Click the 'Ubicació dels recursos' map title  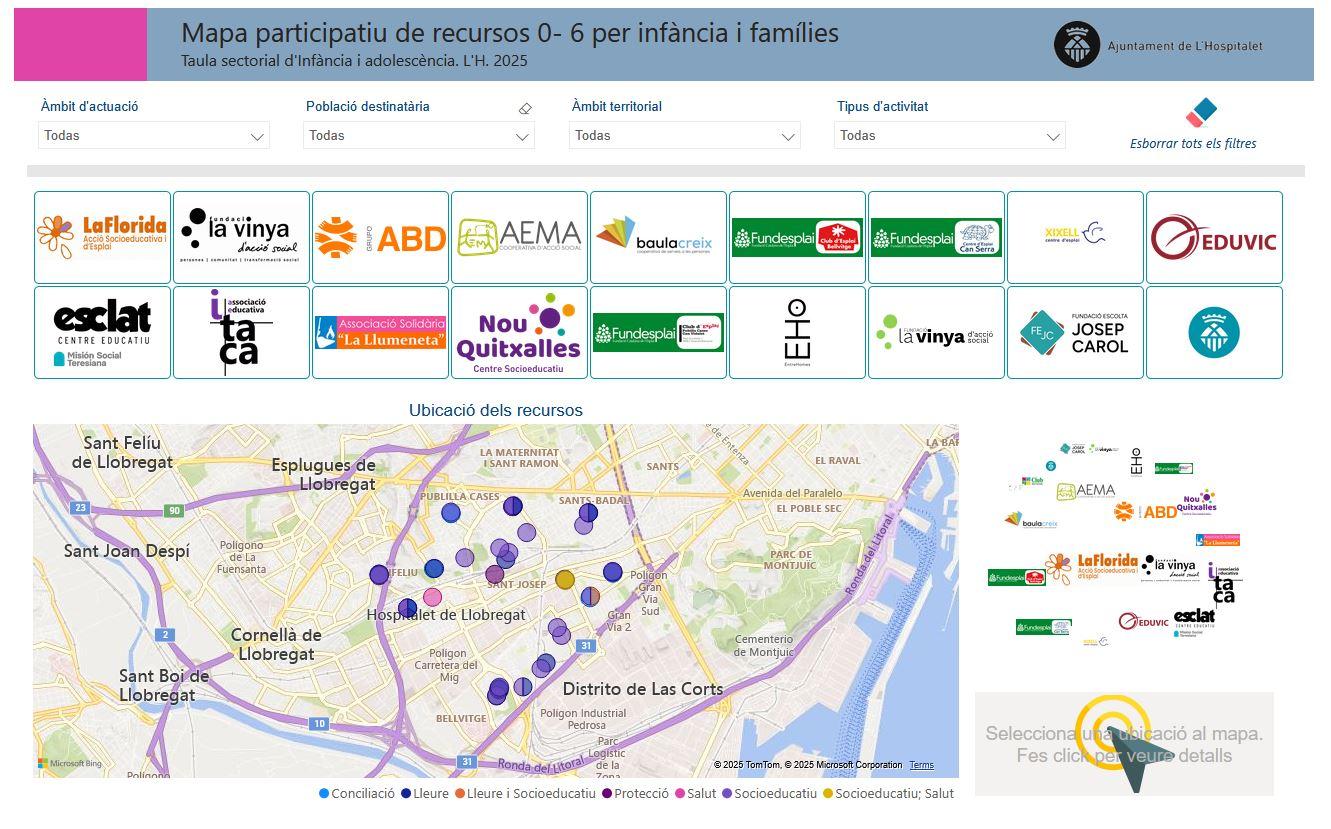point(495,410)
